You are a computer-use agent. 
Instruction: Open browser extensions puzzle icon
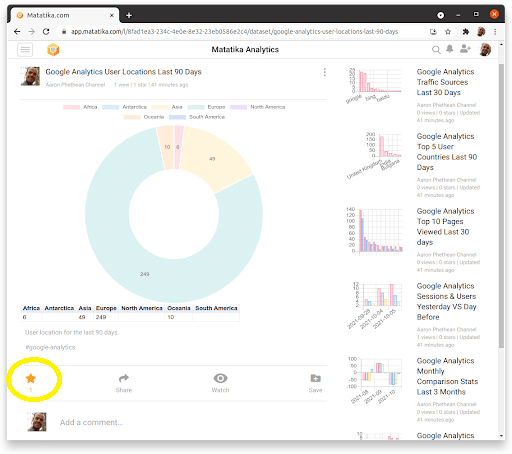(x=466, y=32)
